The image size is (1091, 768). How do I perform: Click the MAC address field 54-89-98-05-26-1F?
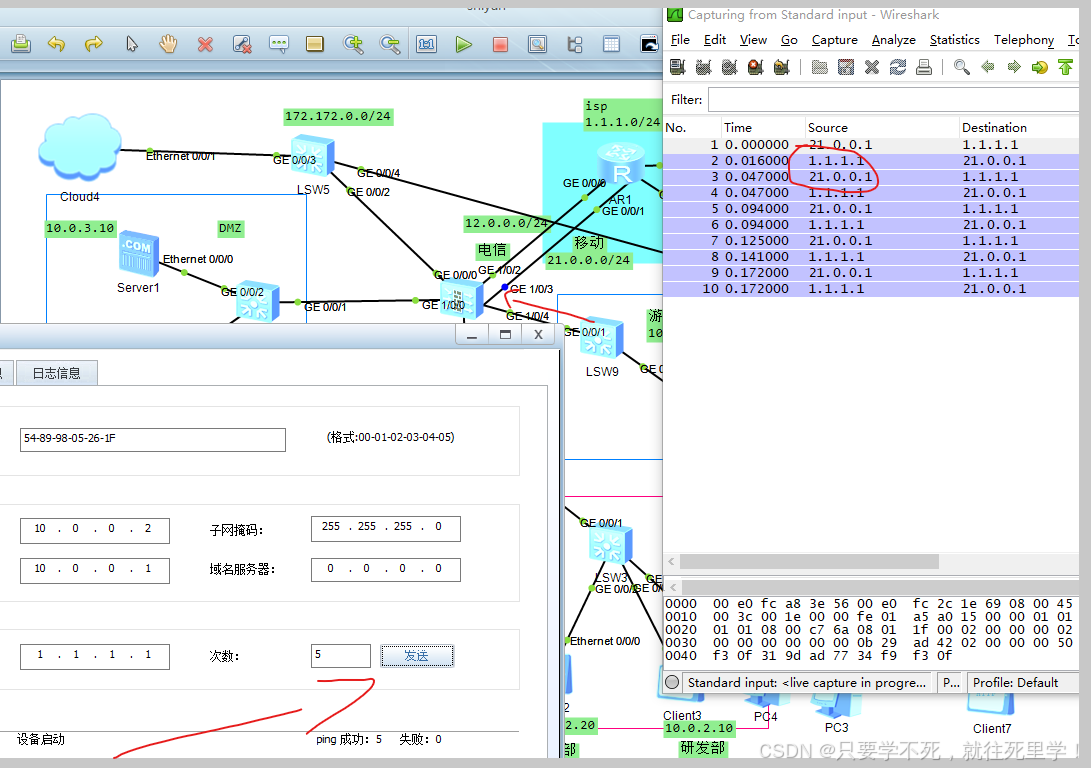152,440
